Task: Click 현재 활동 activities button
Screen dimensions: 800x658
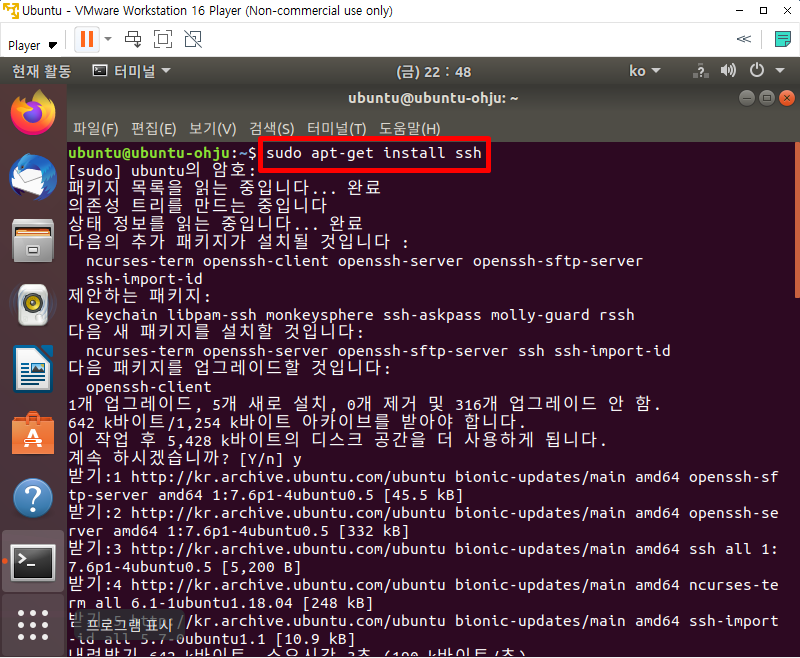Action: tap(42, 71)
